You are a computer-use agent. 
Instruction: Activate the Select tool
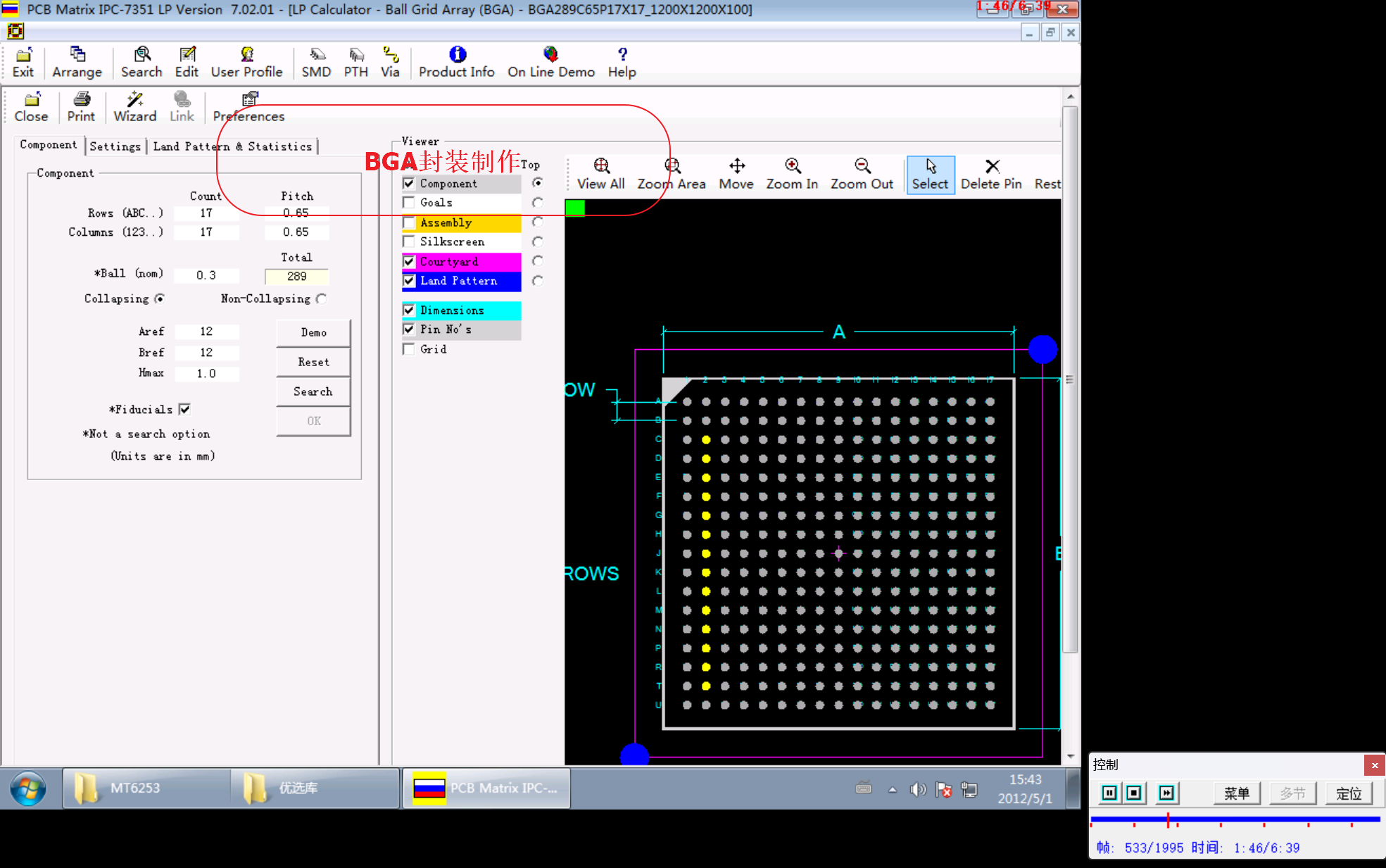(x=931, y=174)
